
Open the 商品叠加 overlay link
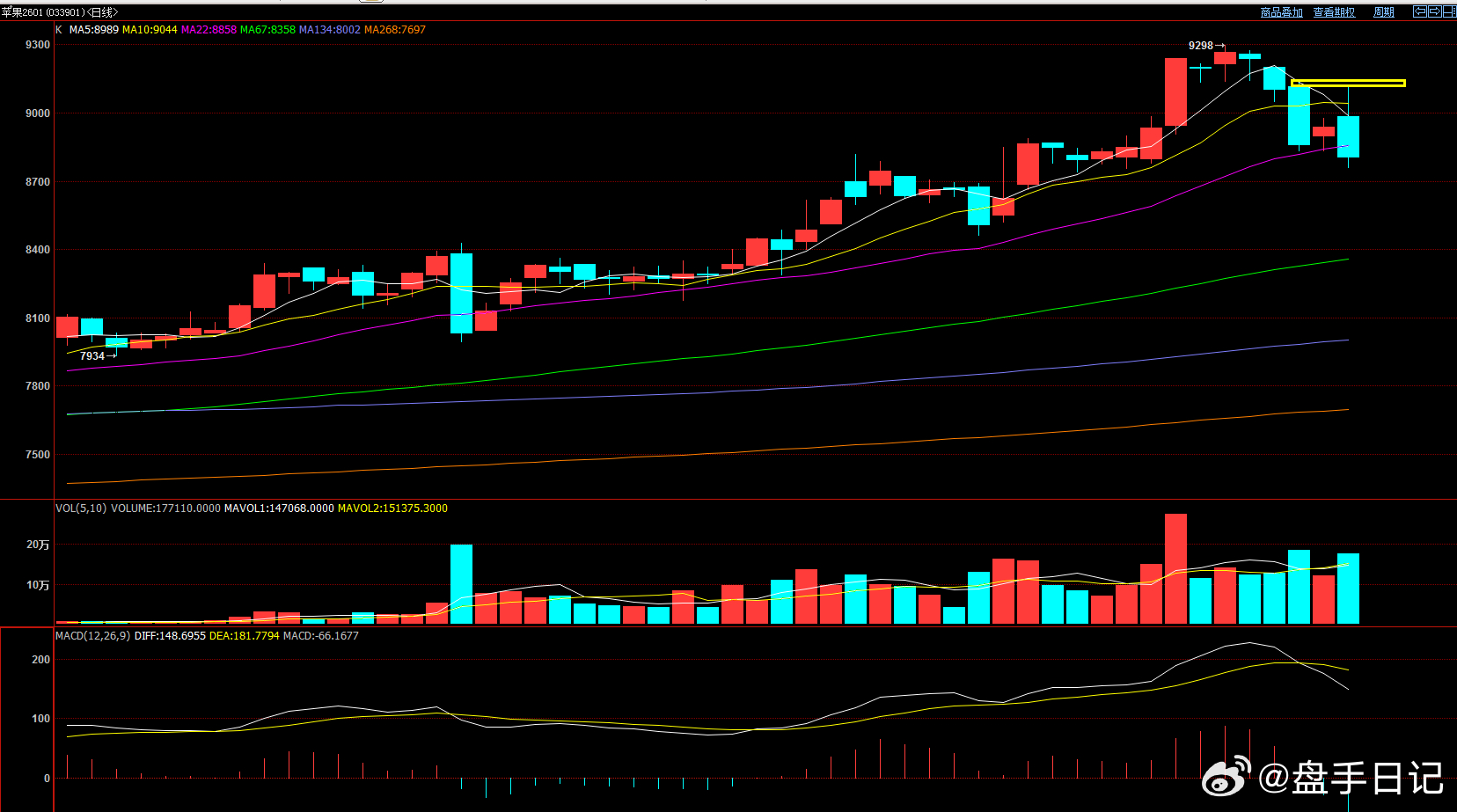(1281, 12)
